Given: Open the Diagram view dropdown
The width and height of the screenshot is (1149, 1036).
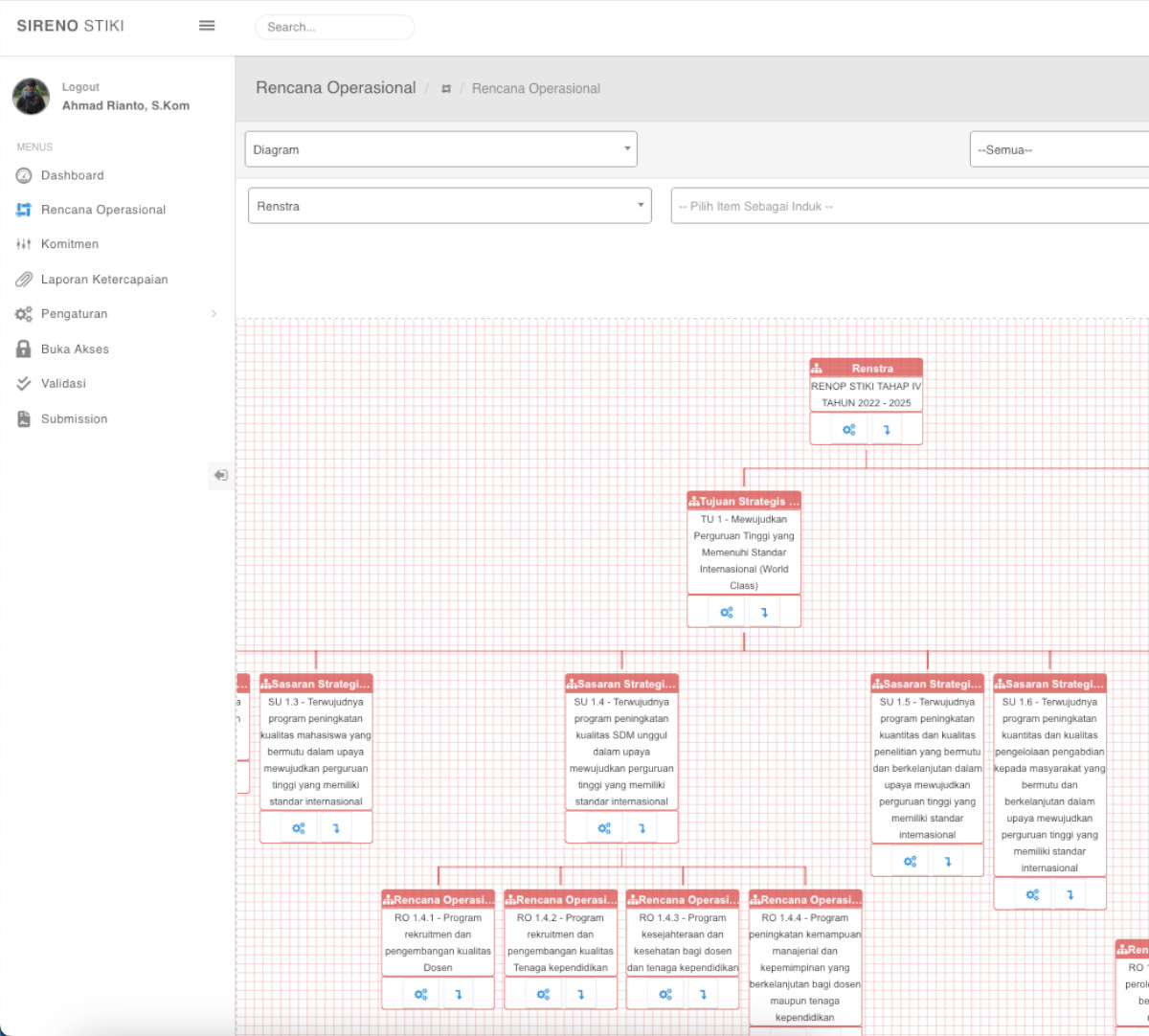Looking at the screenshot, I should (x=440, y=149).
